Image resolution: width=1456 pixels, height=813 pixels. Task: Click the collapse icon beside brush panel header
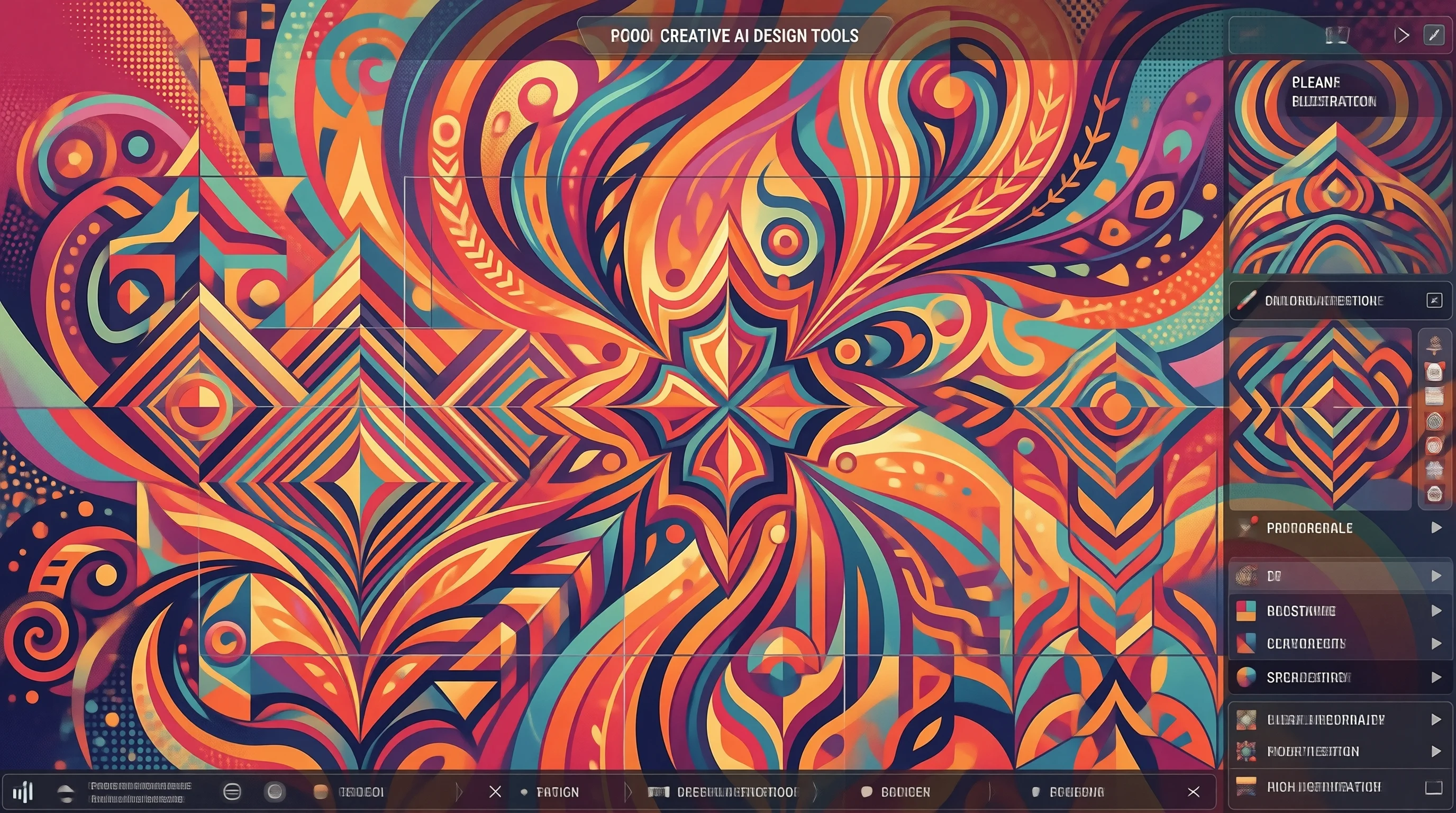point(1434,300)
